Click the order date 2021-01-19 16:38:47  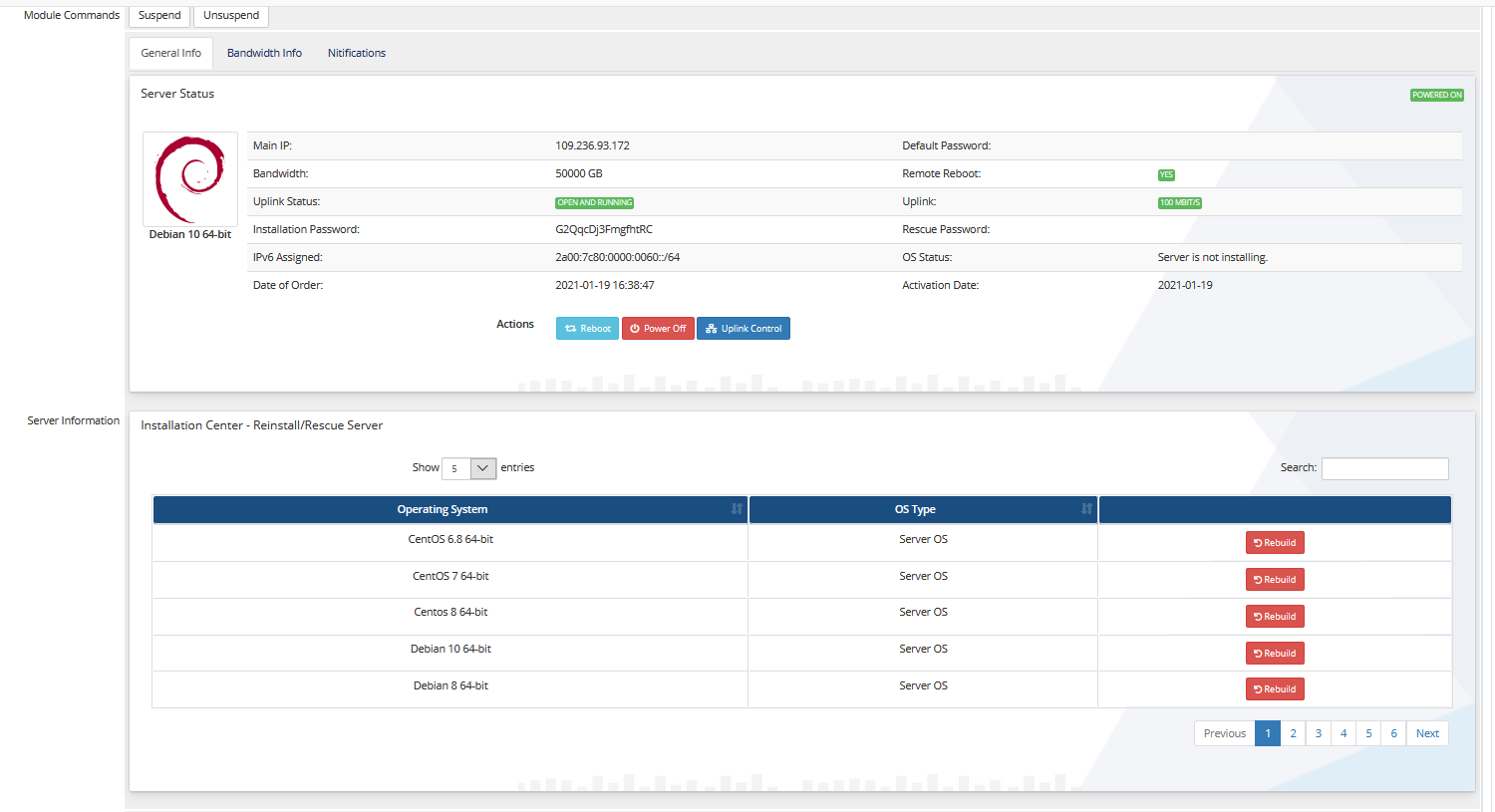click(605, 285)
